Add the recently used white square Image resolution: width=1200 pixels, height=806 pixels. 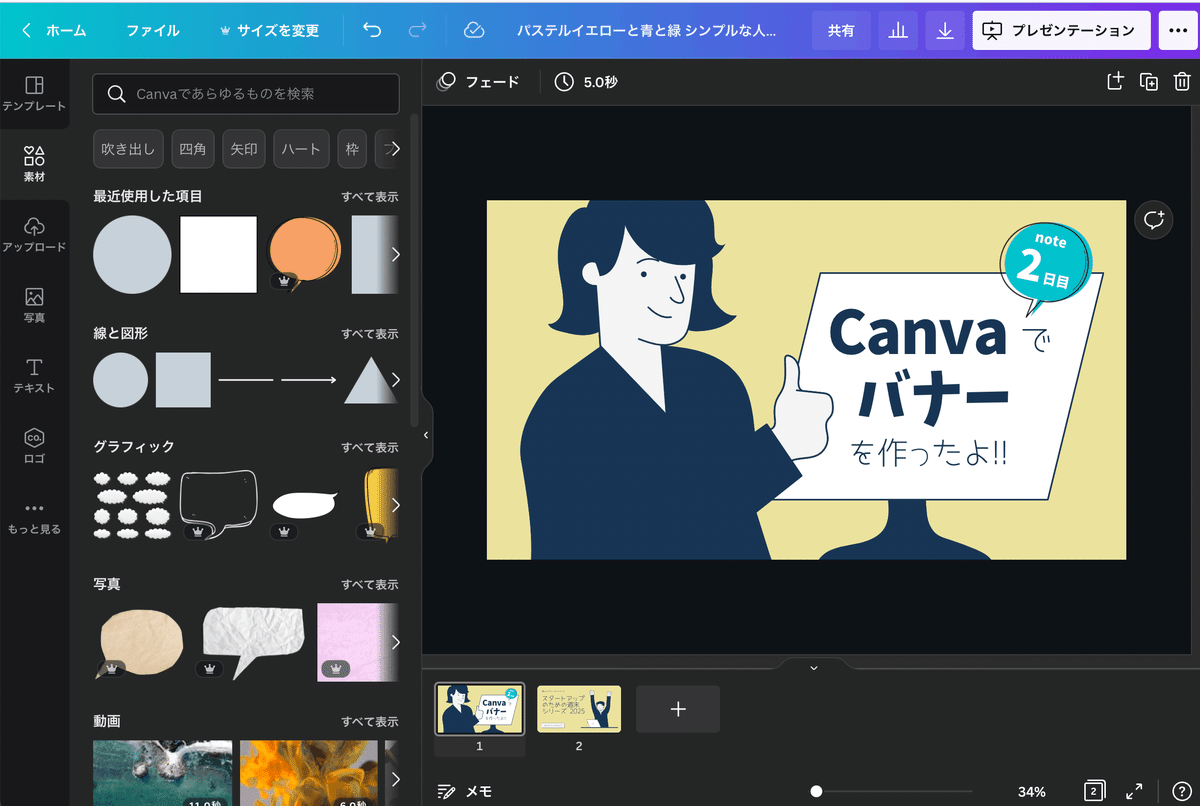click(x=218, y=255)
